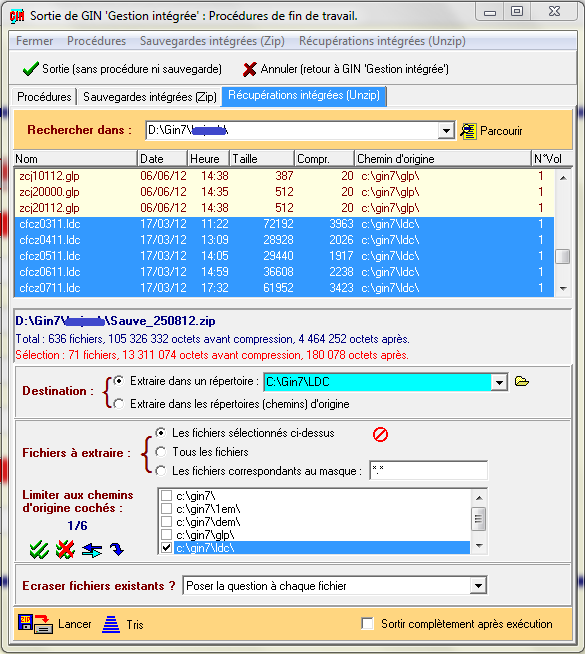Uncheck the c:\gin7\ldc\ checkbox
The width and height of the screenshot is (585, 654).
(166, 547)
